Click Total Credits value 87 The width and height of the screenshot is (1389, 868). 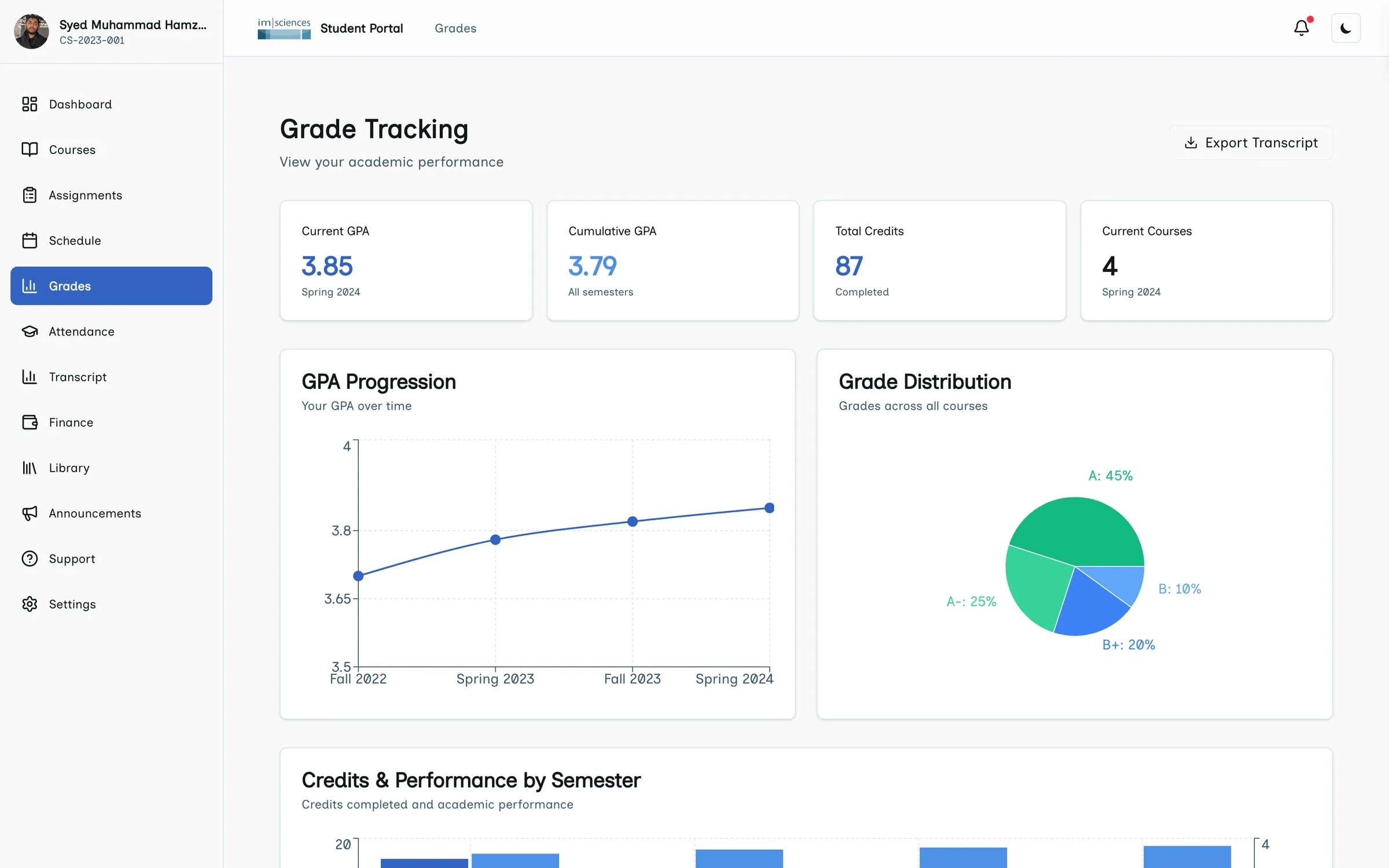(849, 266)
